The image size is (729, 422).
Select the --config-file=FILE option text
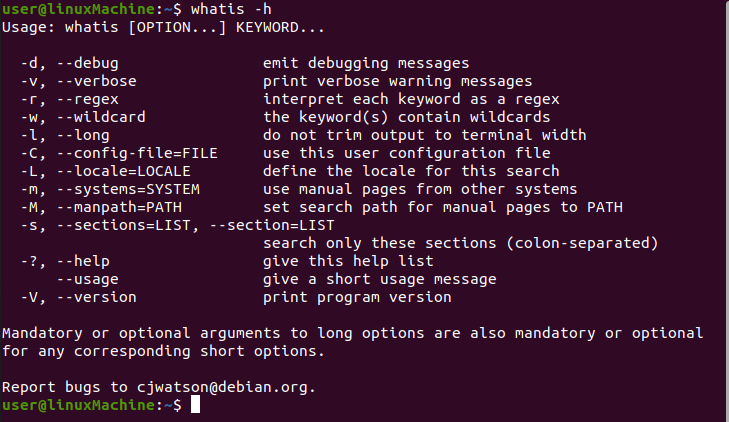point(137,153)
